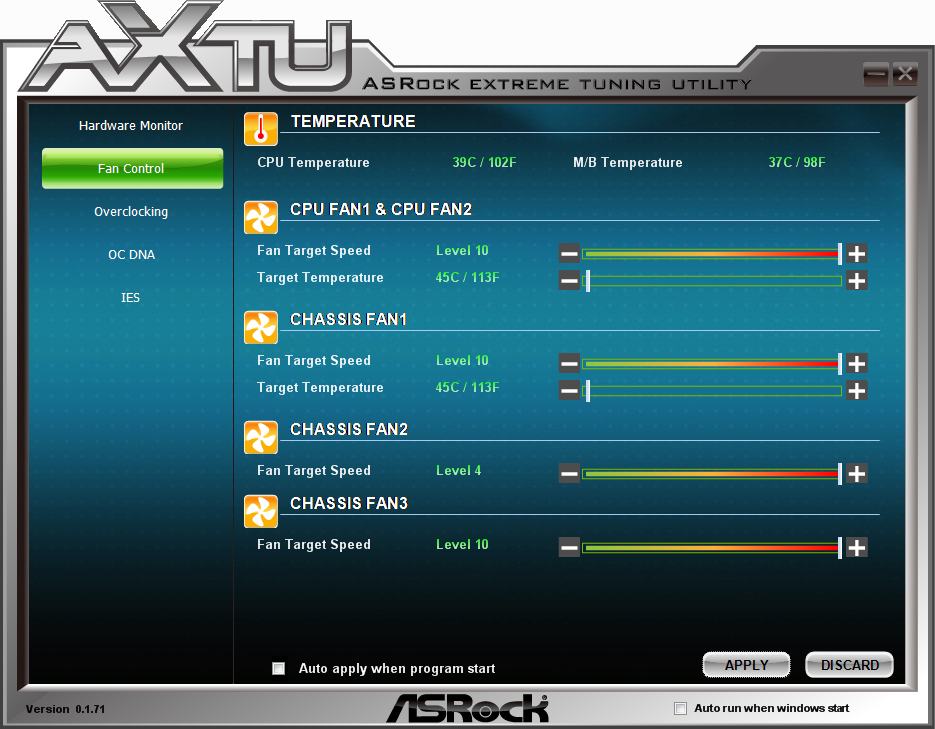This screenshot has height=729, width=935.
Task: Click the CPU fan target speed slider
Action: [x=712, y=254]
